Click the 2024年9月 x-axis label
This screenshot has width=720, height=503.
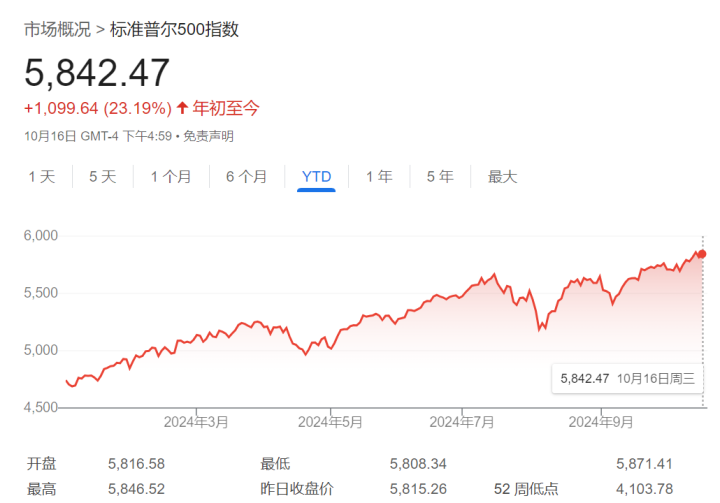point(601,422)
